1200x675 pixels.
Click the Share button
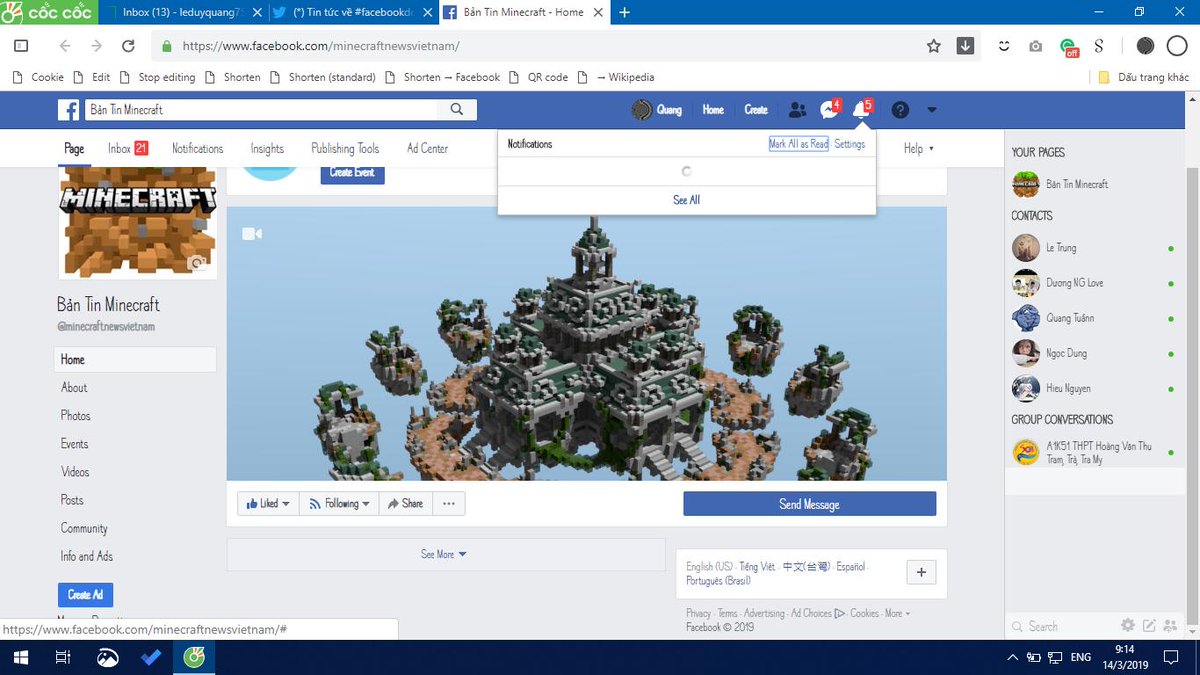pyautogui.click(x=405, y=504)
